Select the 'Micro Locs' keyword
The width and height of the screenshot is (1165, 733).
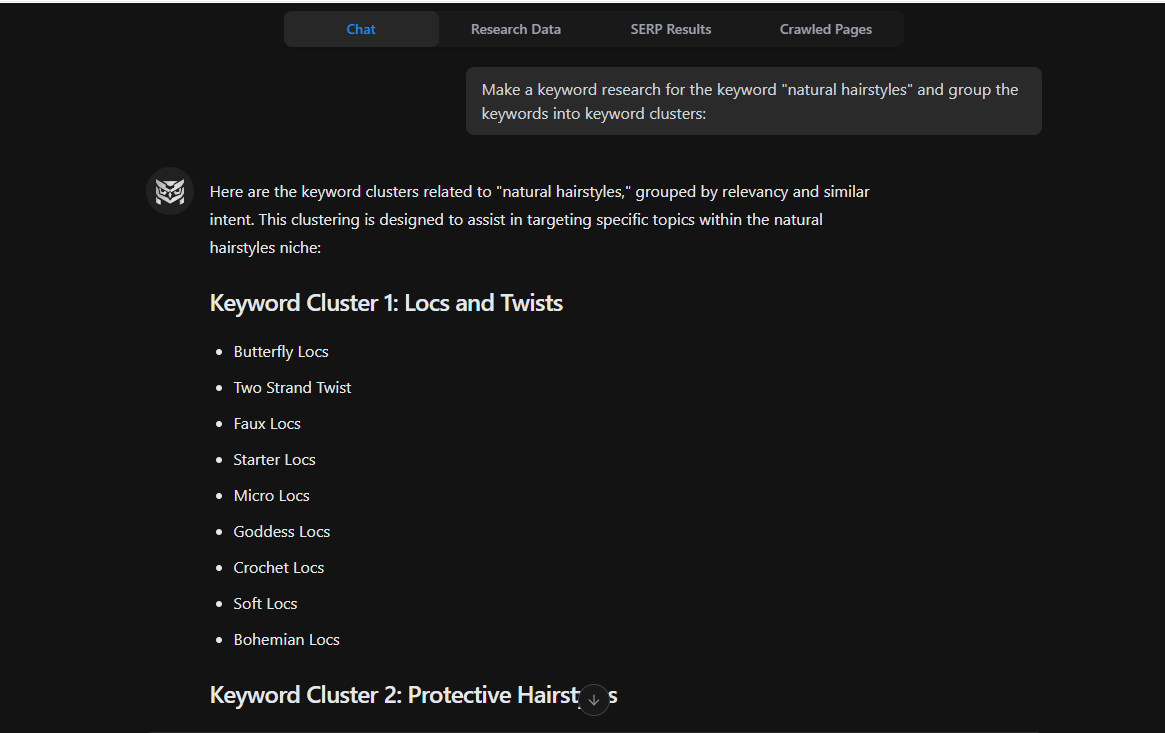coord(271,495)
